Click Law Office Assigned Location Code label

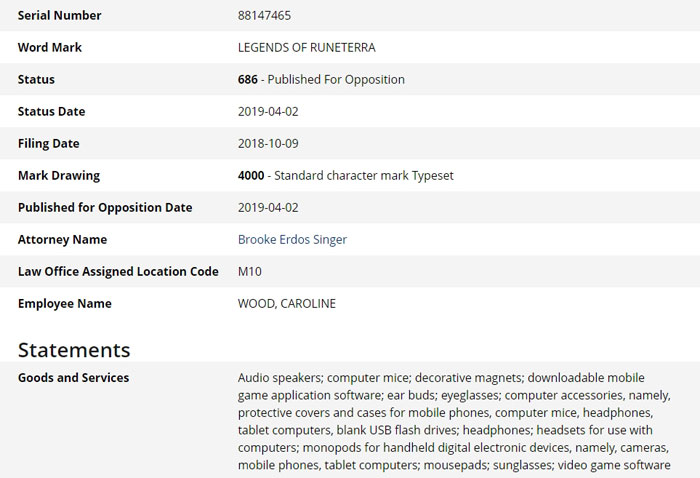pos(118,271)
